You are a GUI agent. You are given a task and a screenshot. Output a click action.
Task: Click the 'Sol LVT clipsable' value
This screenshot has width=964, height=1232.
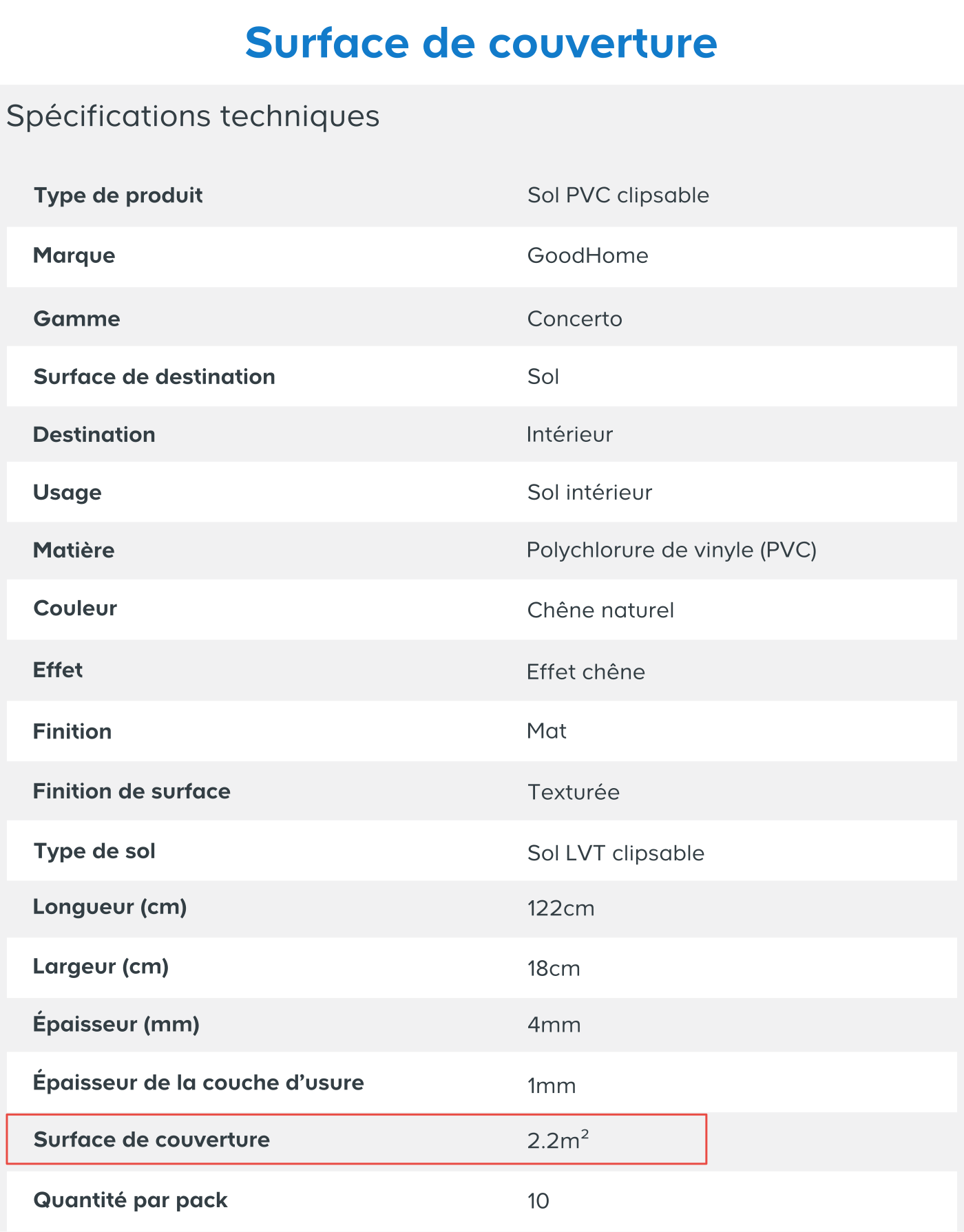(616, 853)
